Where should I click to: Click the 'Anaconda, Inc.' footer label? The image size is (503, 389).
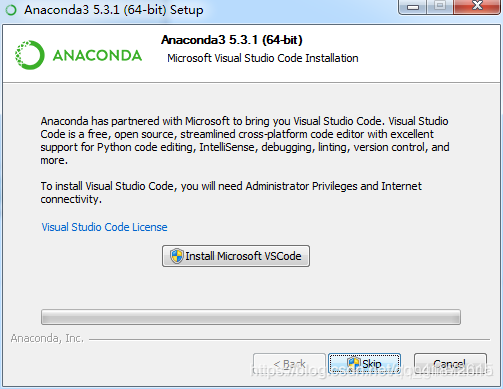(x=47, y=338)
